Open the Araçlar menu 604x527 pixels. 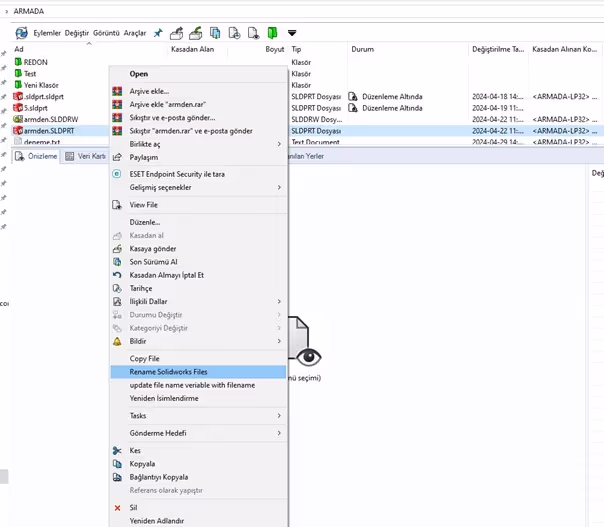[x=135, y=33]
